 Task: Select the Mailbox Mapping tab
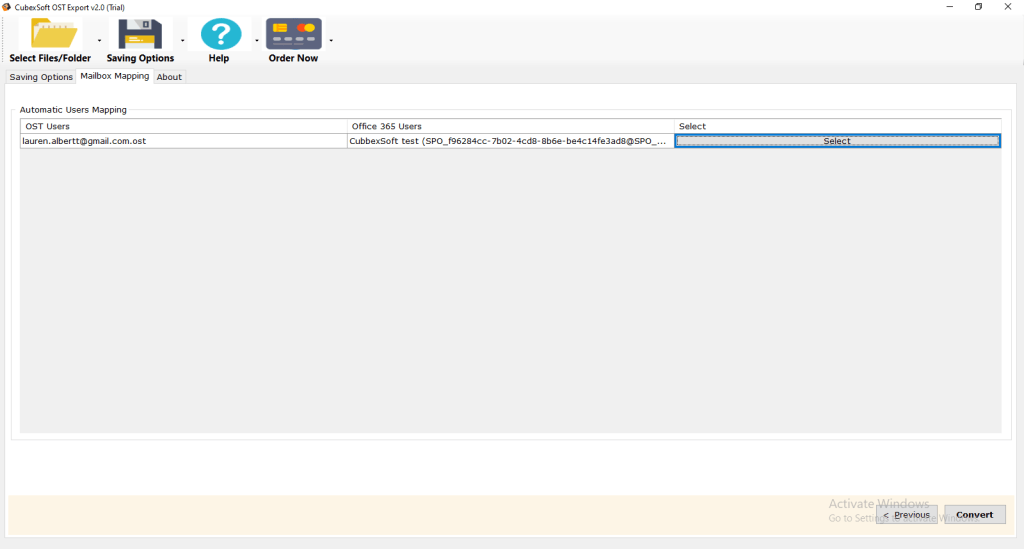[x=115, y=76]
